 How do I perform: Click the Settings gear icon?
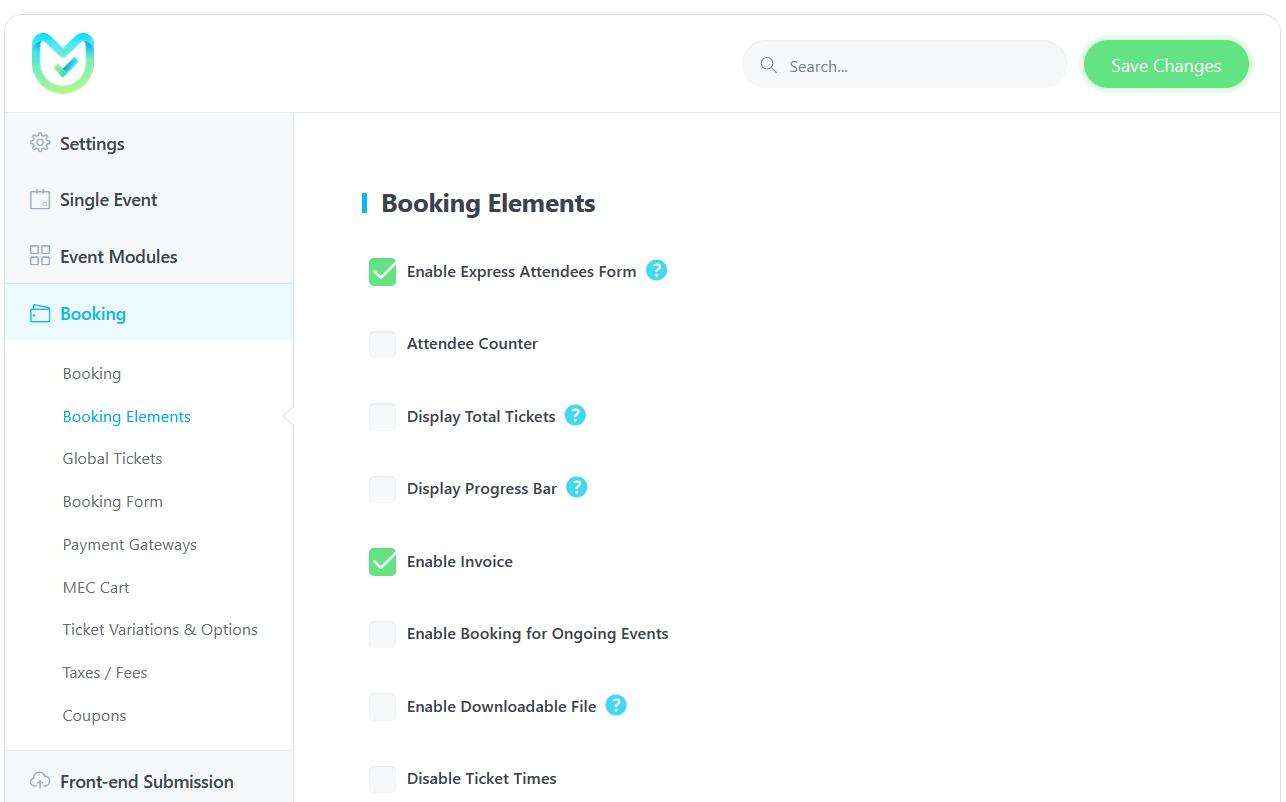point(40,142)
